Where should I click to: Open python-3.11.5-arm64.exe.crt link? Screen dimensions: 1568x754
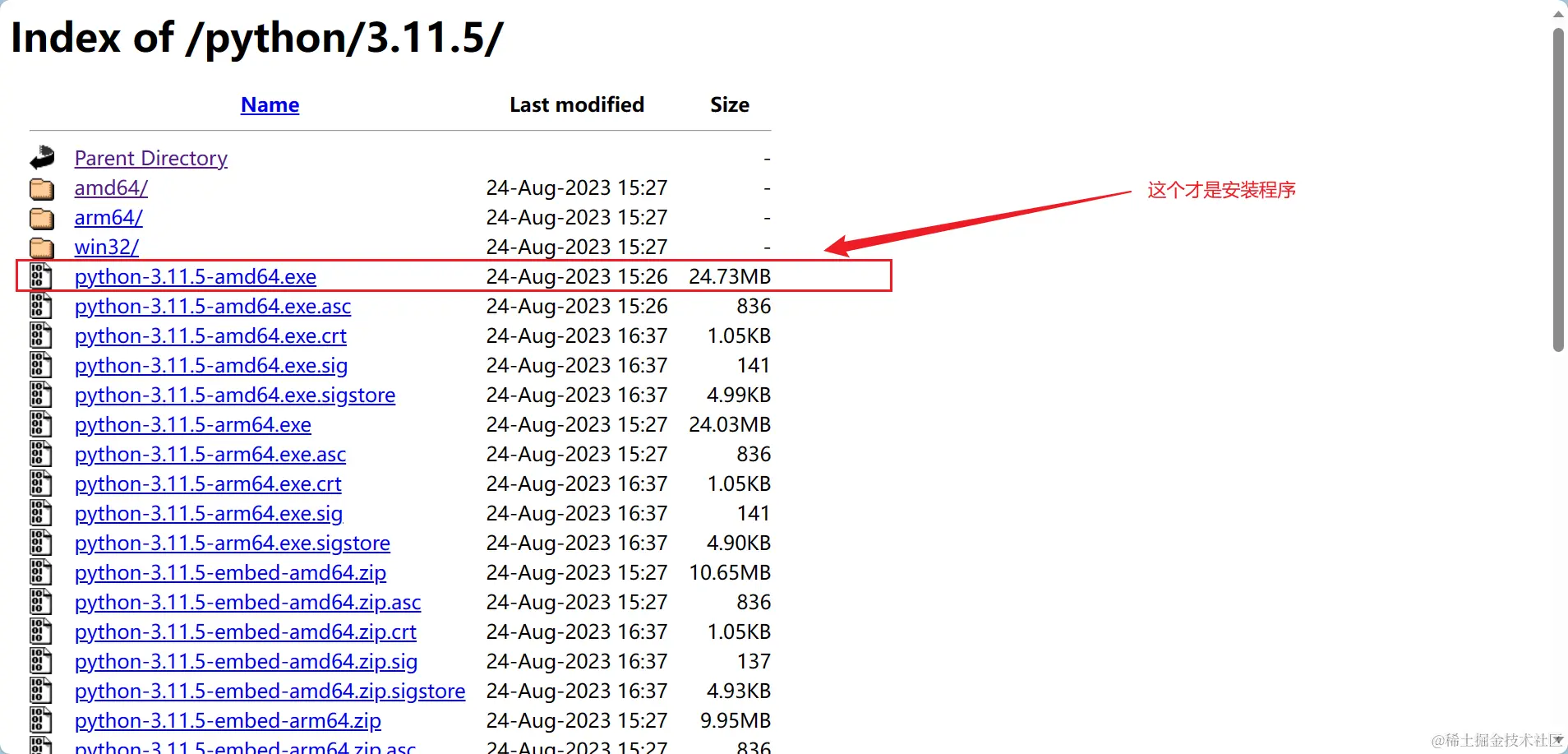tap(208, 483)
